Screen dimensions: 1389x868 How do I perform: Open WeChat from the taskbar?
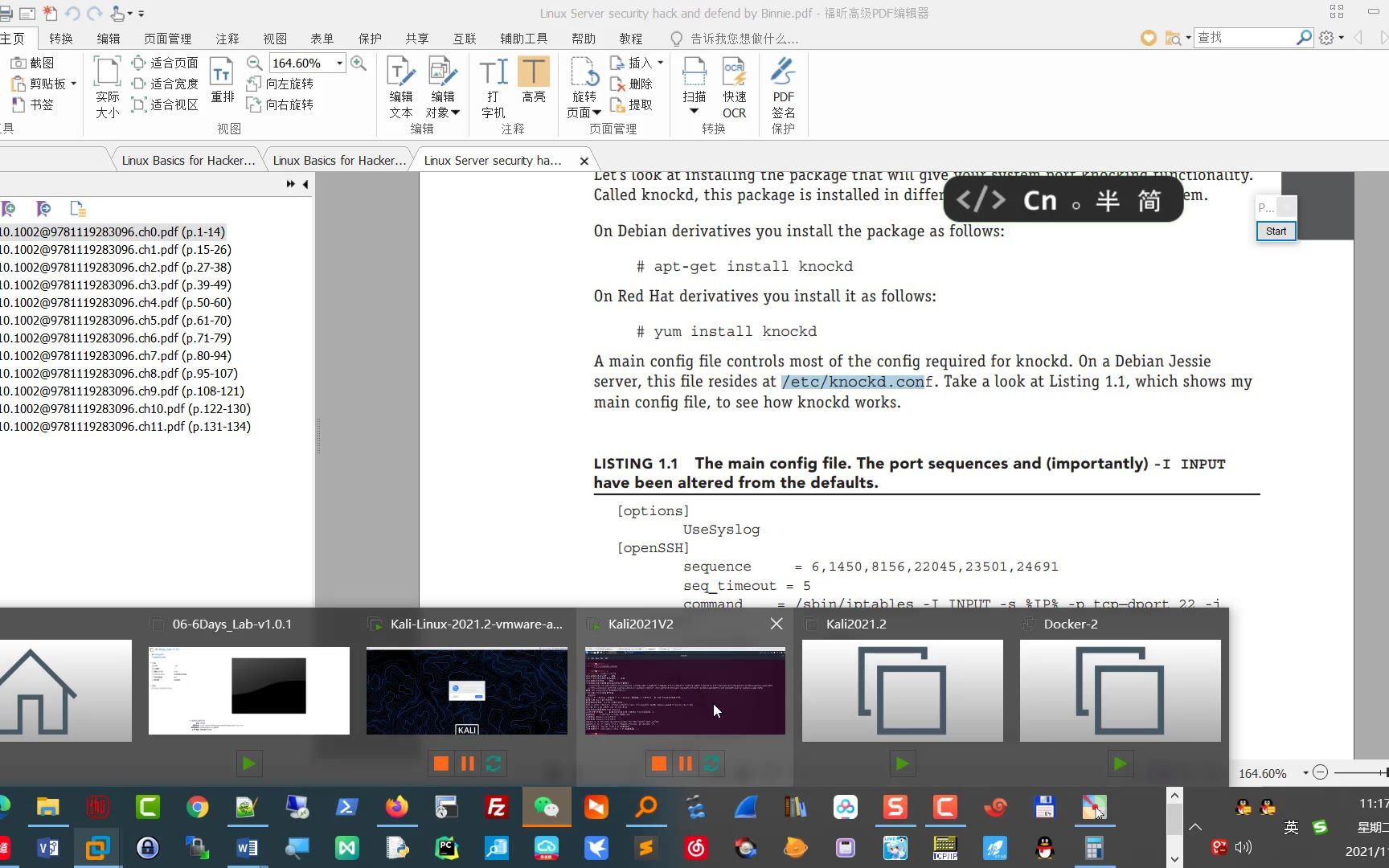(x=547, y=806)
